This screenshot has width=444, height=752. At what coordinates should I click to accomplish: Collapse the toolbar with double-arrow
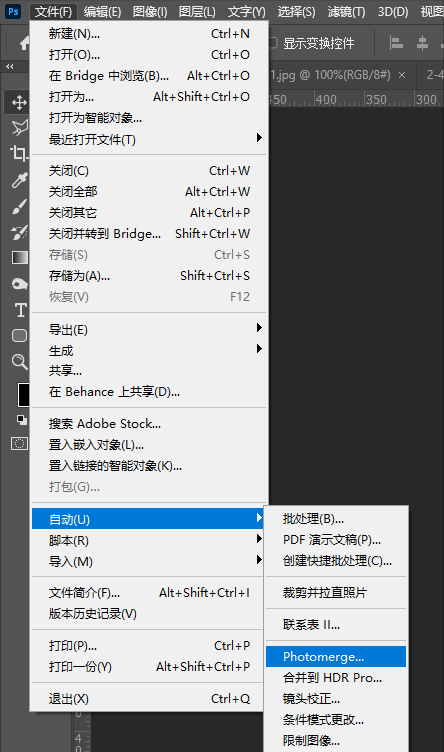point(10,67)
